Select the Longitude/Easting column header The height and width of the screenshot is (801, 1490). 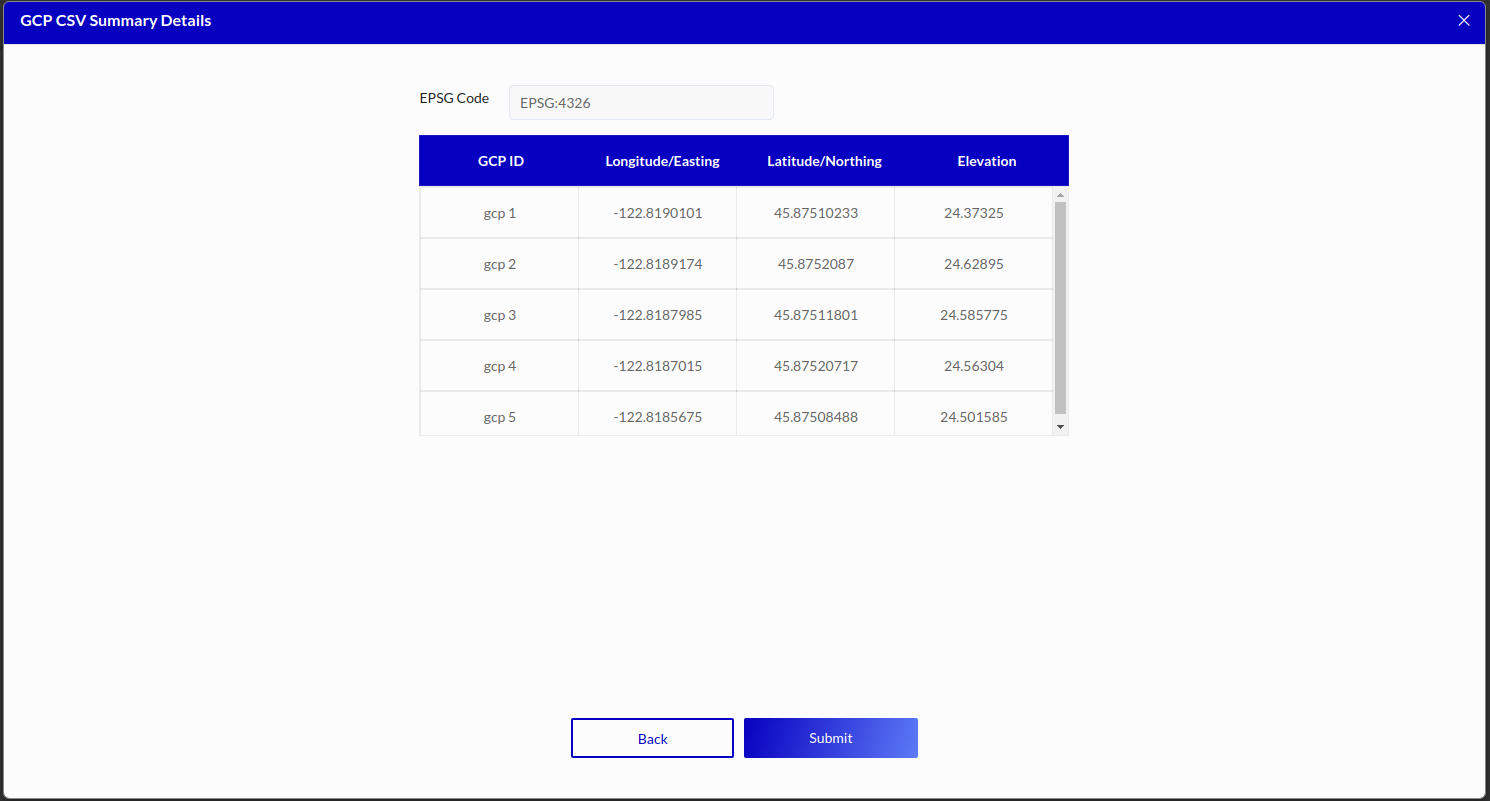(x=662, y=161)
